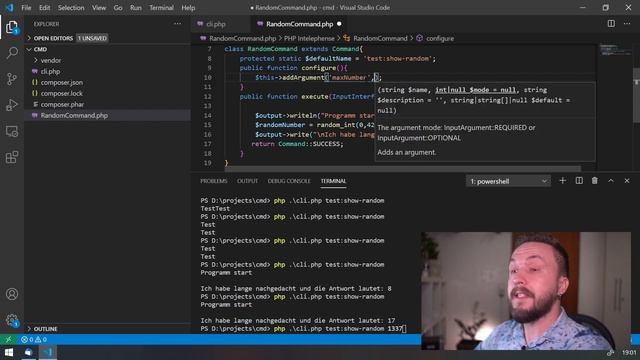Click the editor horizontal scrollbar

402,169
